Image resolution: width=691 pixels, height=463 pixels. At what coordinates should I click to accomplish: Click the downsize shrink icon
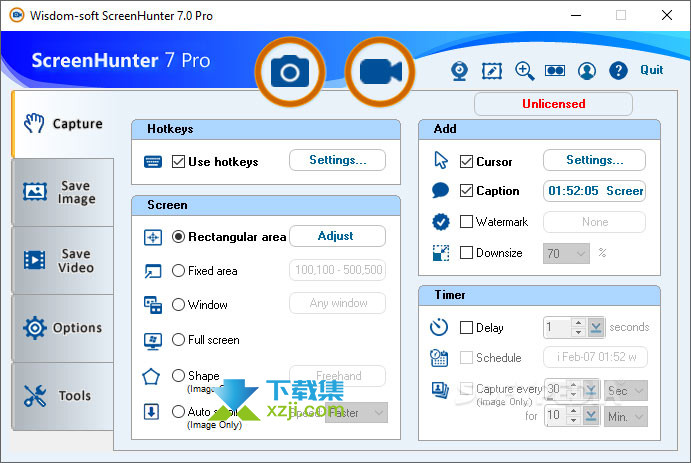pos(441,253)
